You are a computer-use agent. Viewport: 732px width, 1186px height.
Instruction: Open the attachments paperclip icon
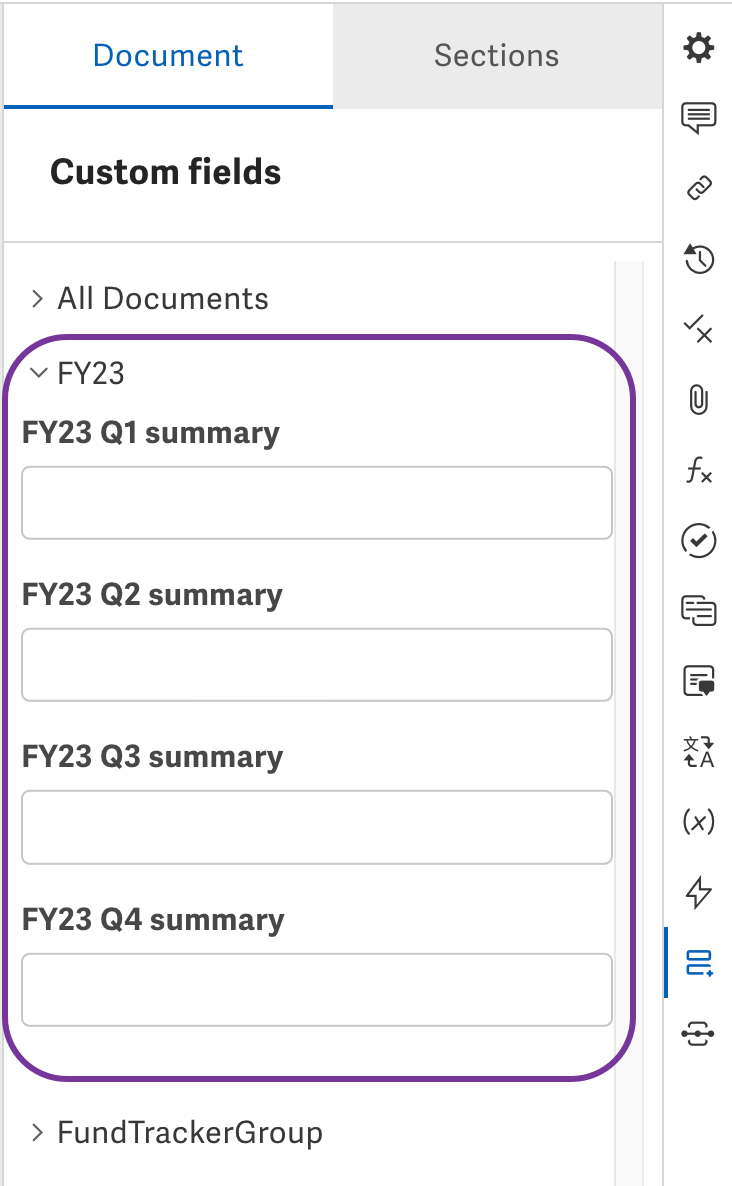coord(699,399)
